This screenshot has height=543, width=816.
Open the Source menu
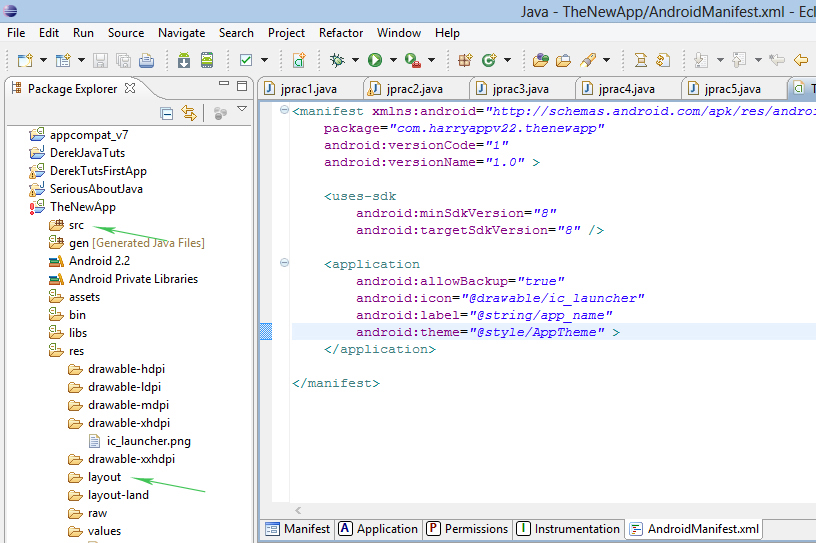point(126,33)
